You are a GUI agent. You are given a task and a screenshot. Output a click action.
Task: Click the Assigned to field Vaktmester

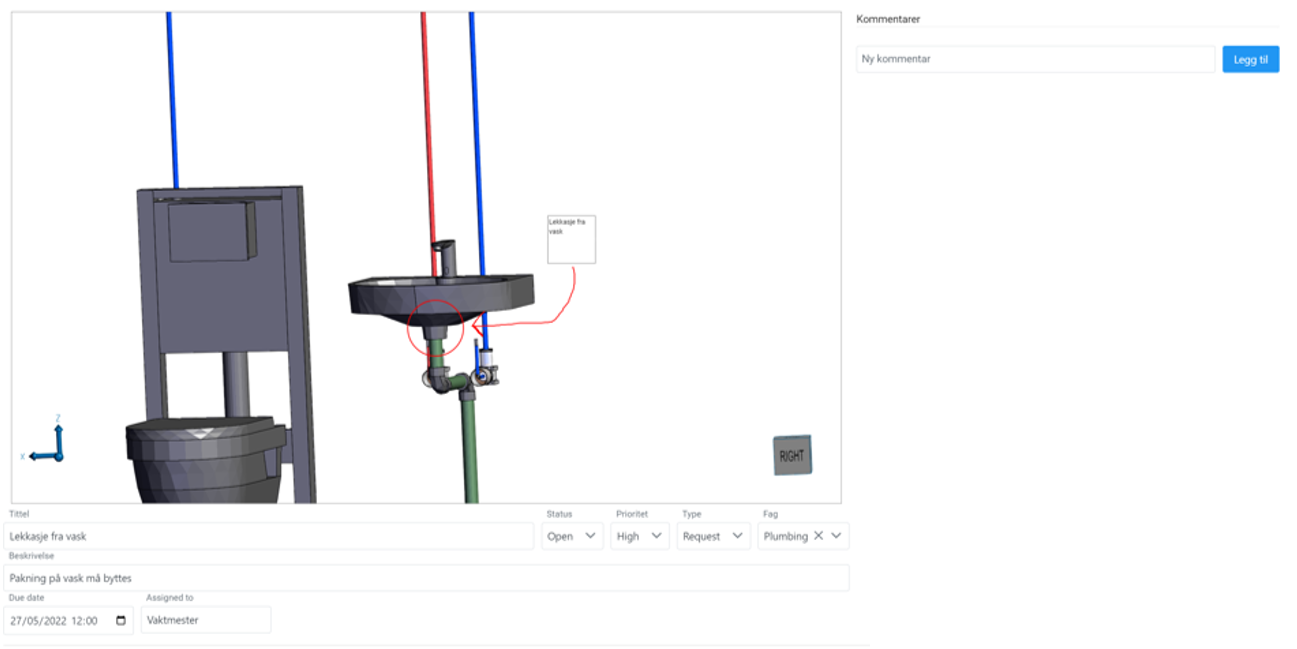[x=206, y=620]
